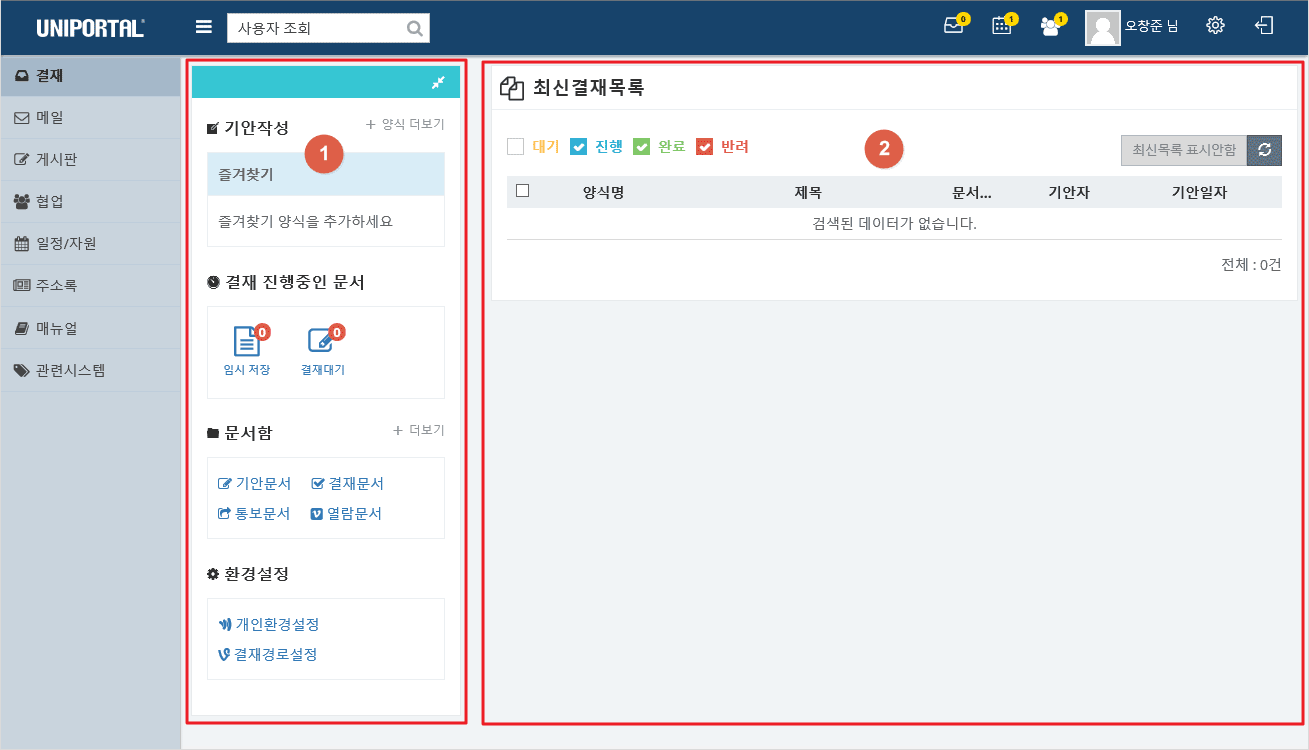The image size is (1309, 750).
Task: Click the search magnifier icon
Action: 415,28
